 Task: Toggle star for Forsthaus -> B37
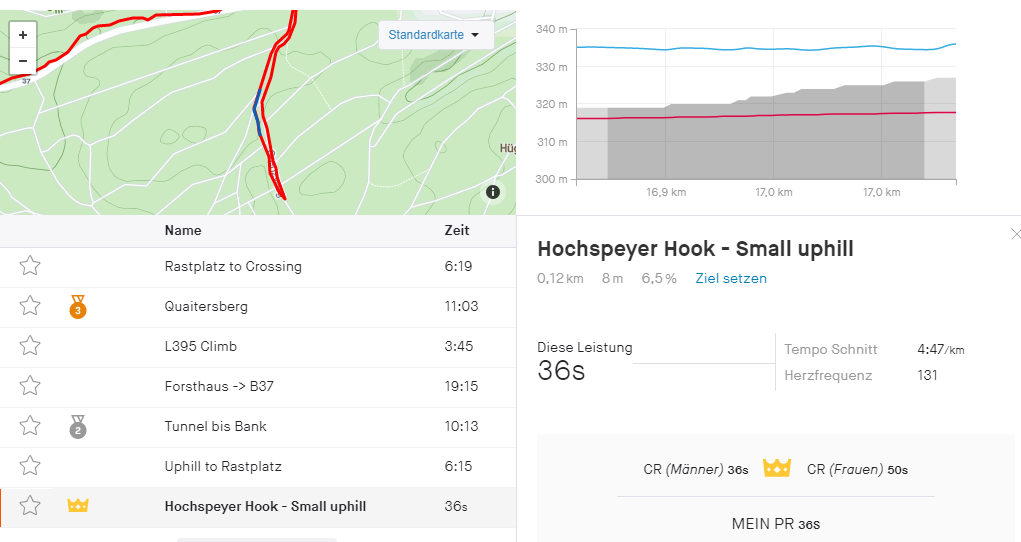(30, 386)
